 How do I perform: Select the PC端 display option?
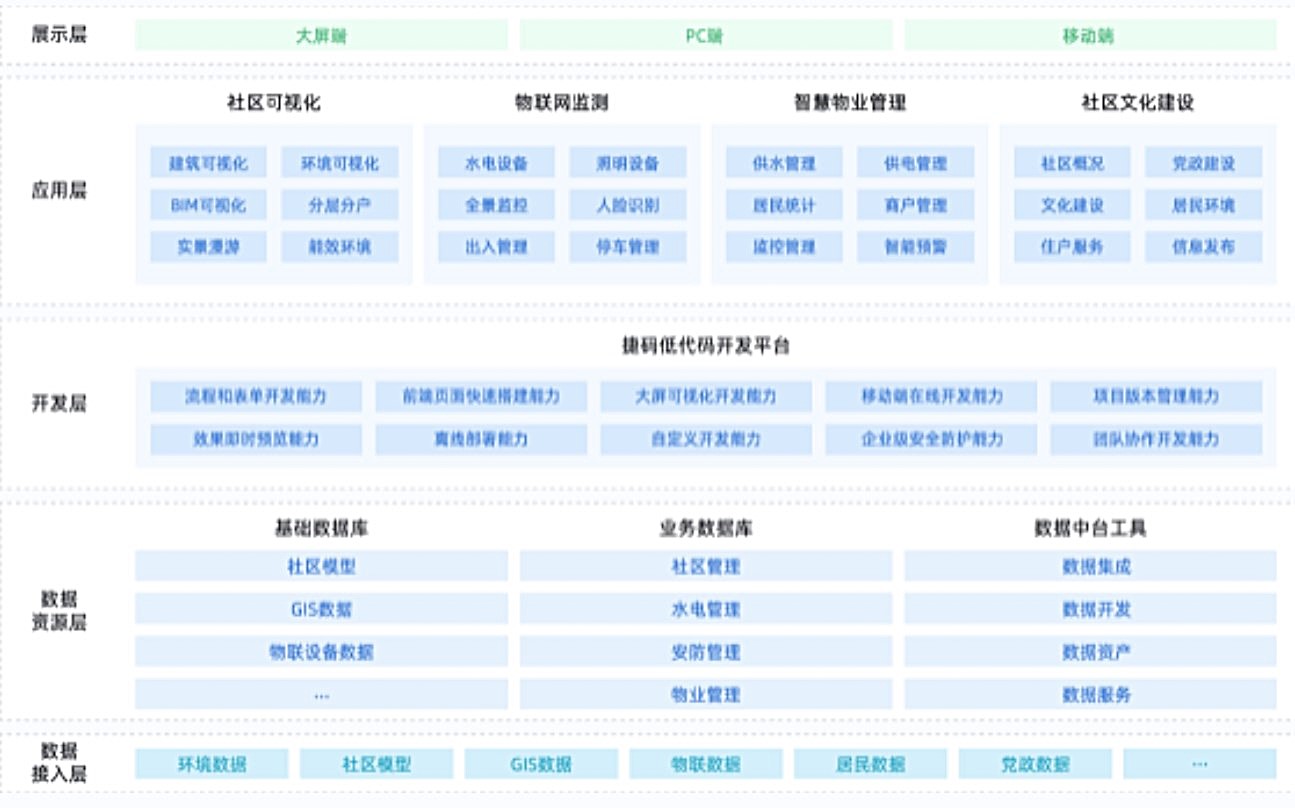[x=705, y=36]
